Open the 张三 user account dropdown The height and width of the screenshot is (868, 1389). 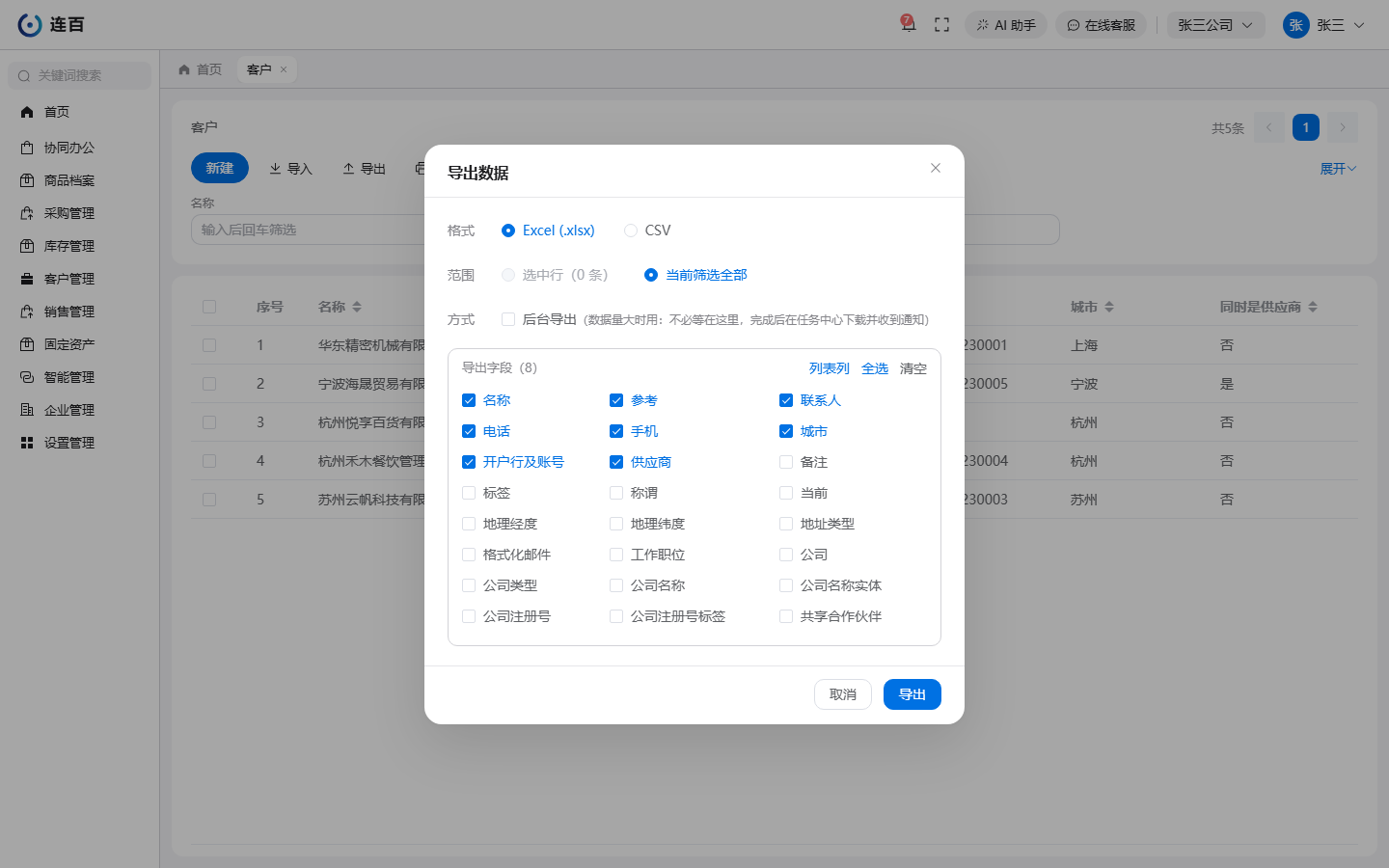[1324, 25]
